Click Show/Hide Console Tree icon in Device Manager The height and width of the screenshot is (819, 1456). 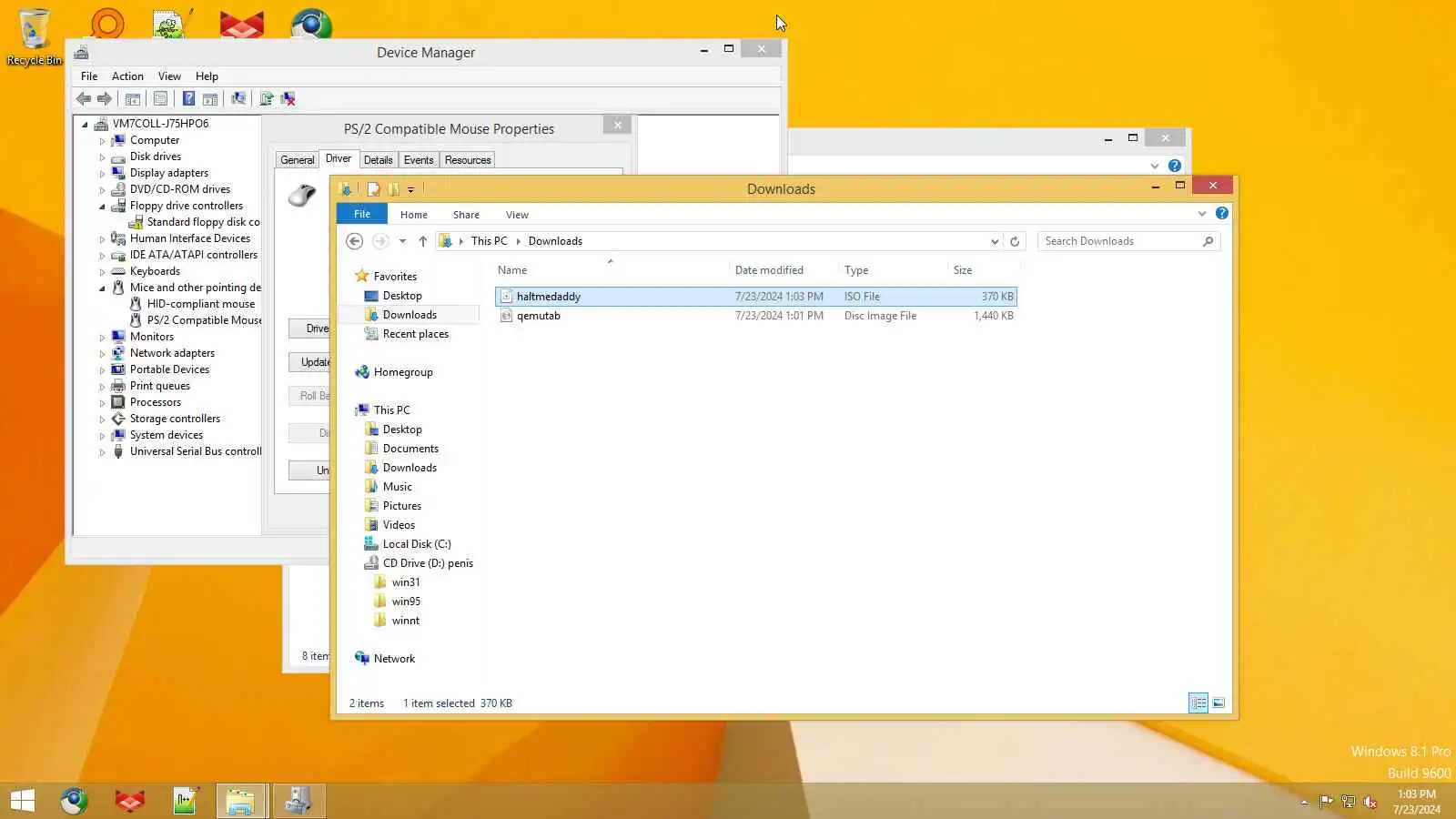pos(133,99)
